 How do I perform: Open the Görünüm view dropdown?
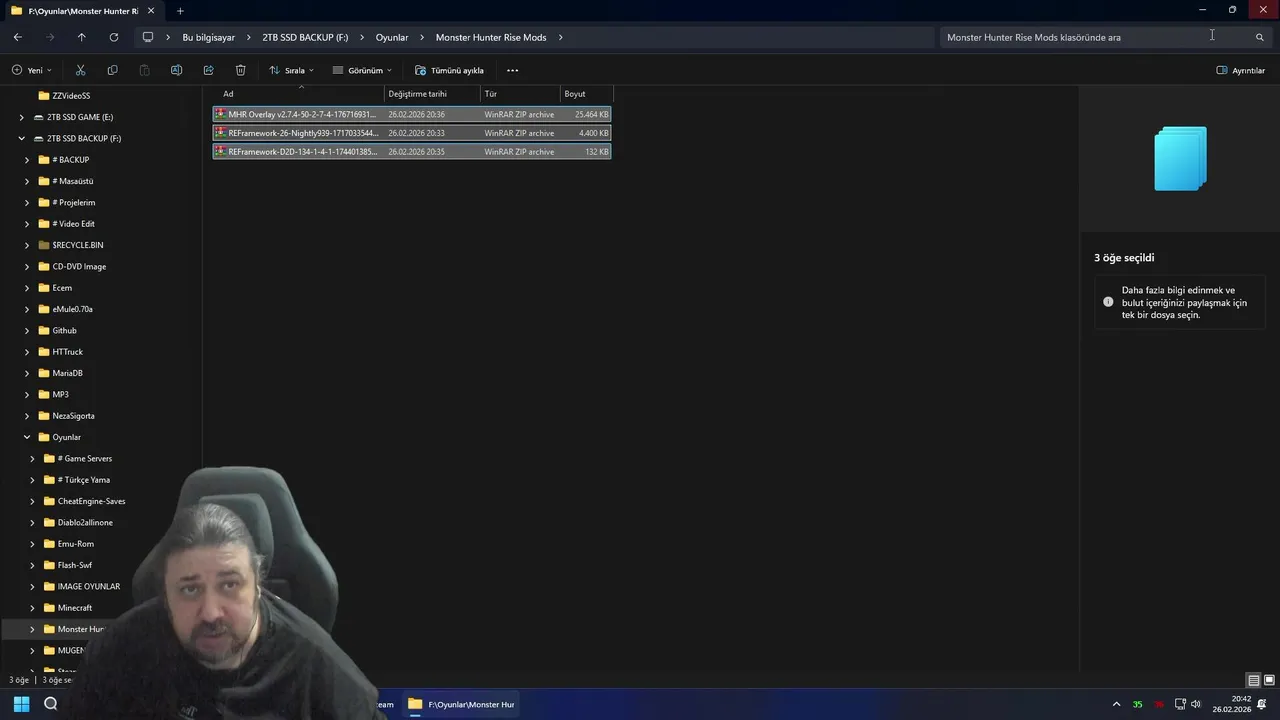pos(362,70)
